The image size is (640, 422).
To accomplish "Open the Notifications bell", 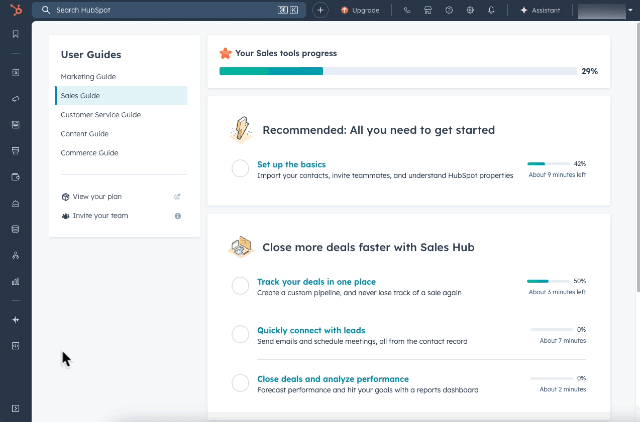I will tap(491, 10).
